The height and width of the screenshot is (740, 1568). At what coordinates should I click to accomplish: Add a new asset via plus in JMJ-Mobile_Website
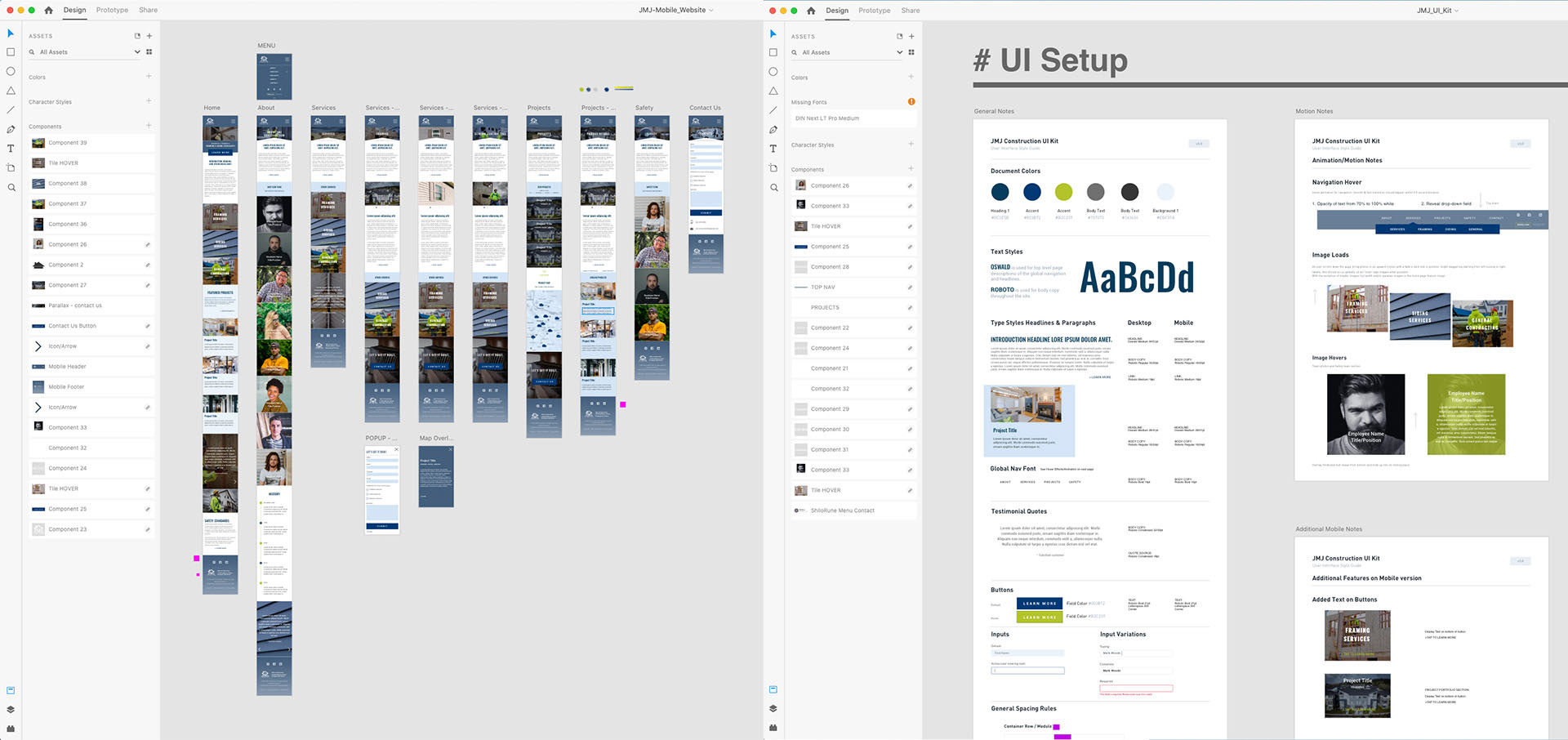pyautogui.click(x=149, y=36)
